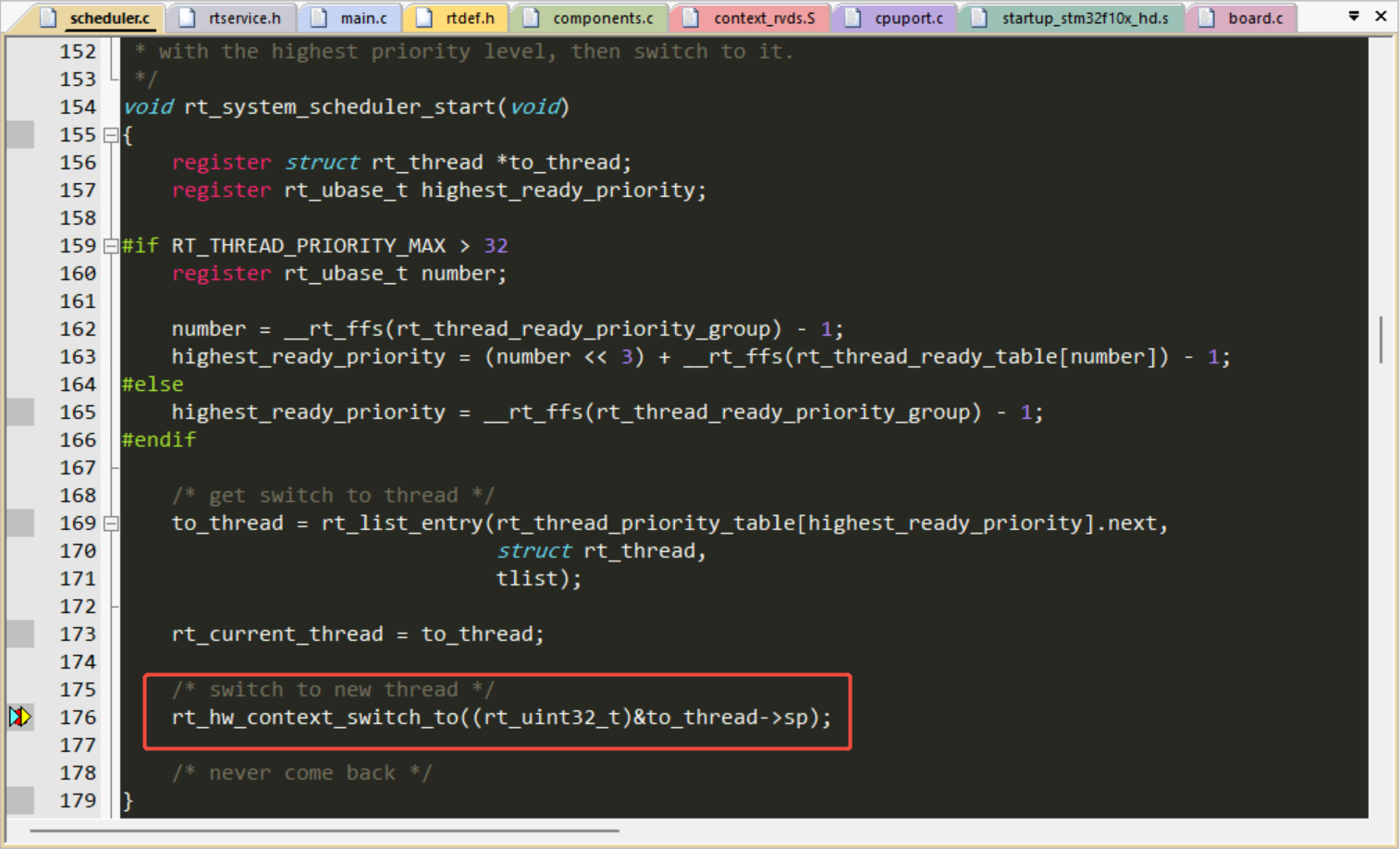
Task: Click the #else directive
Action: 153,385
